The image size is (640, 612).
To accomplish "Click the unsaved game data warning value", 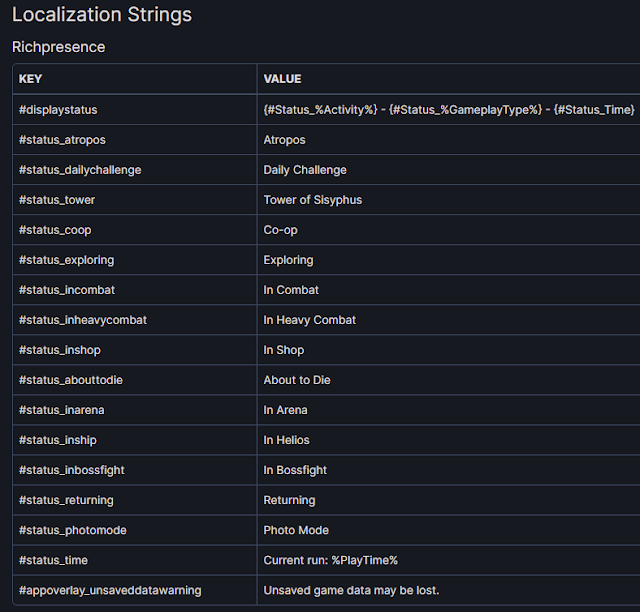I will (x=351, y=590).
